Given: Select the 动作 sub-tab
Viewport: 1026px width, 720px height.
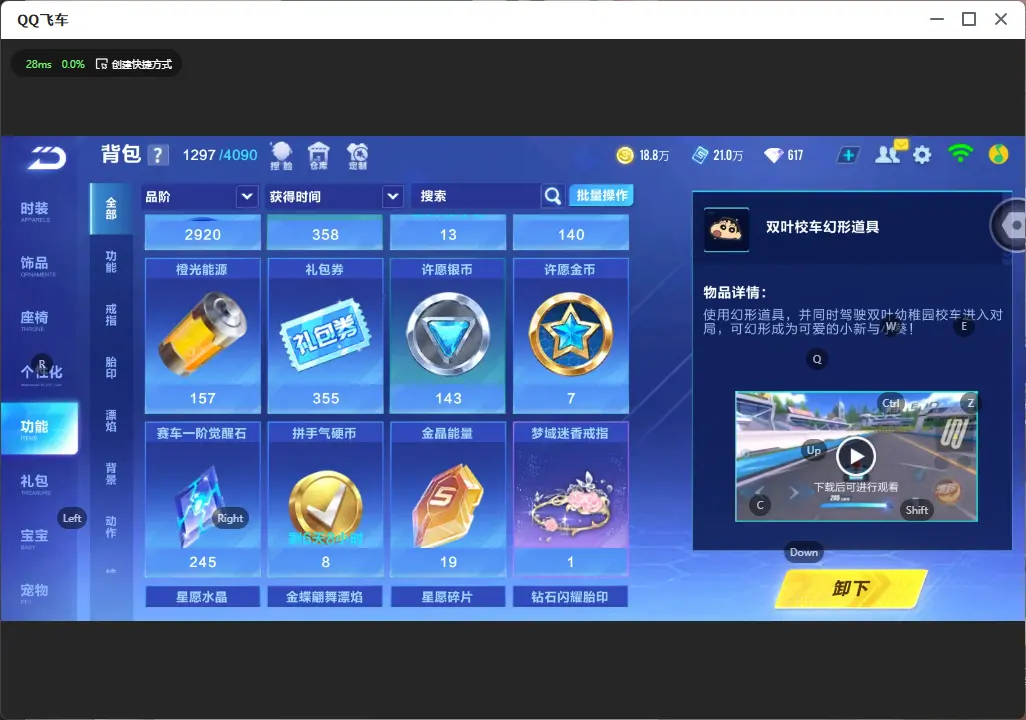Looking at the screenshot, I should point(111,527).
